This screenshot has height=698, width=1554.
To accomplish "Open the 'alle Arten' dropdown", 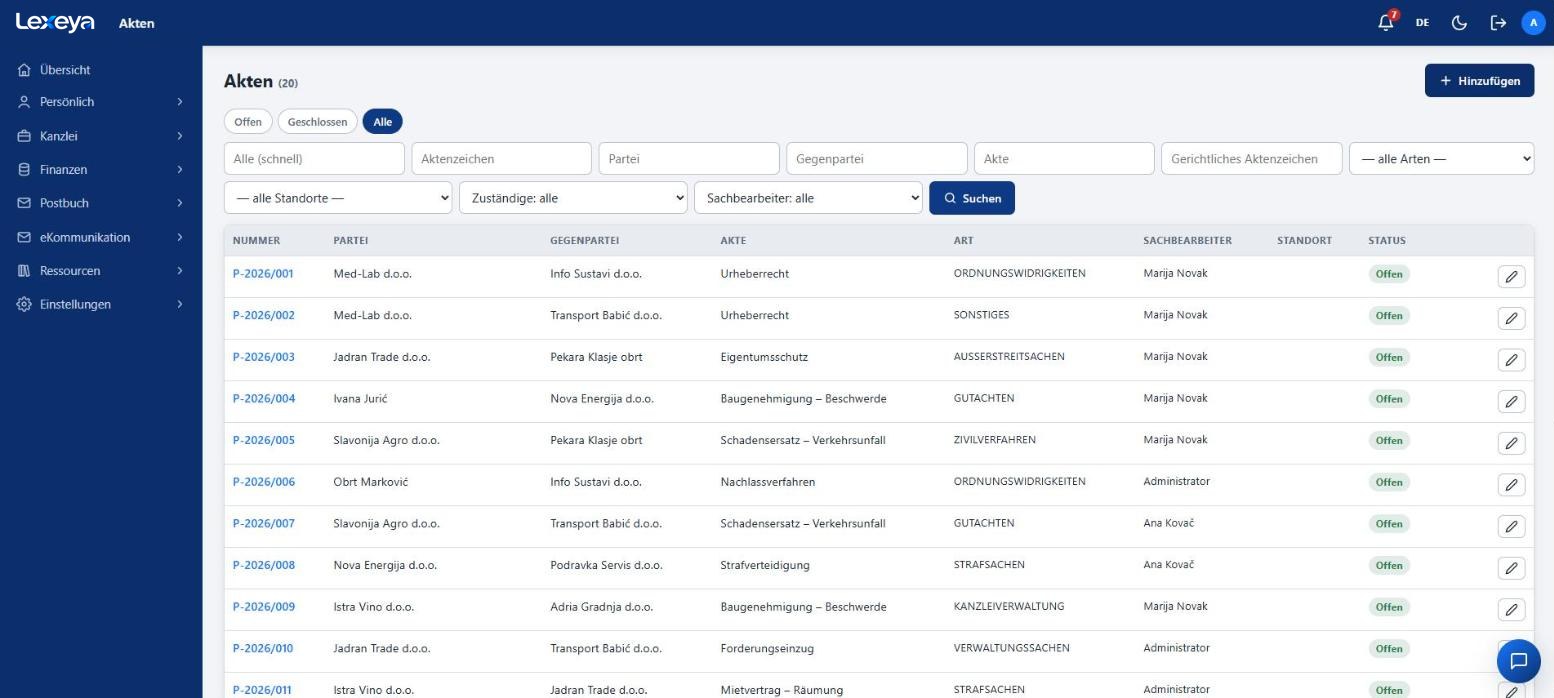I will (x=1441, y=159).
